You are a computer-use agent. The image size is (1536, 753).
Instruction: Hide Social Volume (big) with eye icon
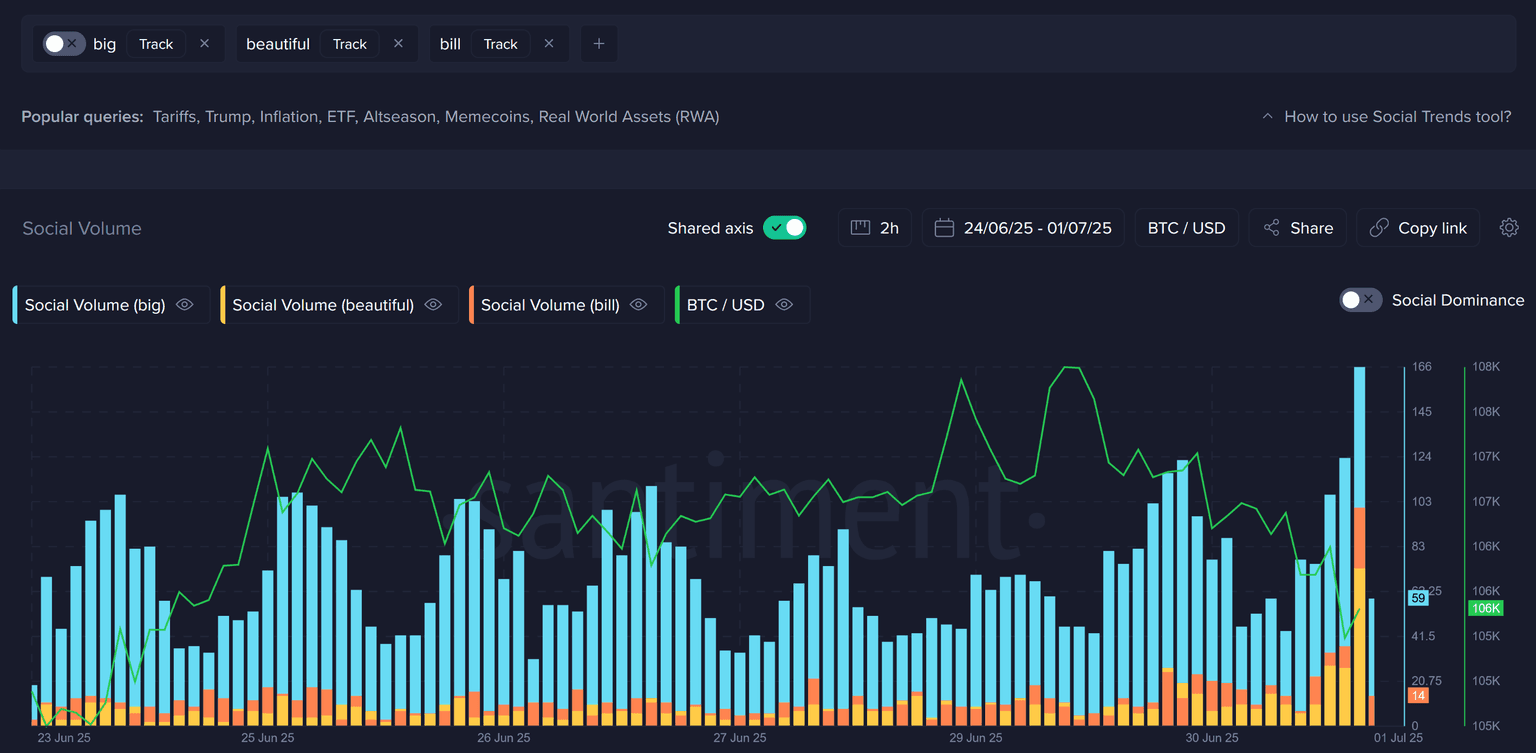point(185,305)
